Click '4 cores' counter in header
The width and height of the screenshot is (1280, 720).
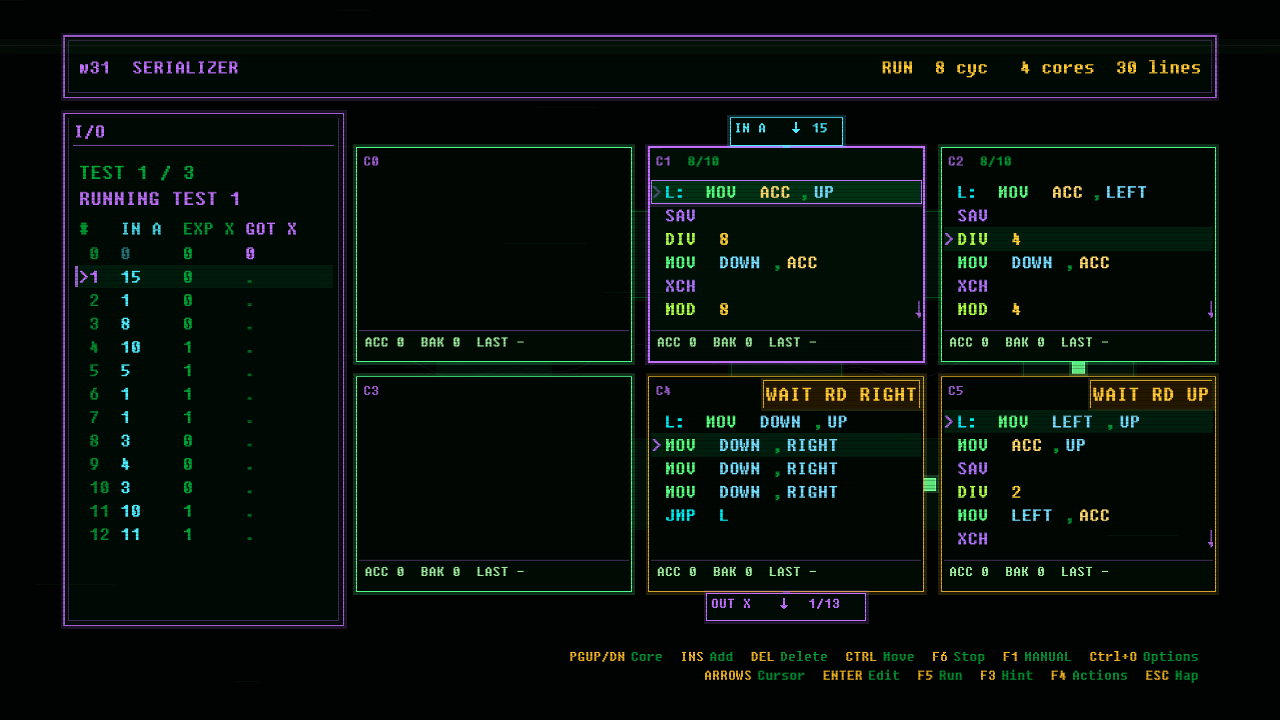(1057, 68)
